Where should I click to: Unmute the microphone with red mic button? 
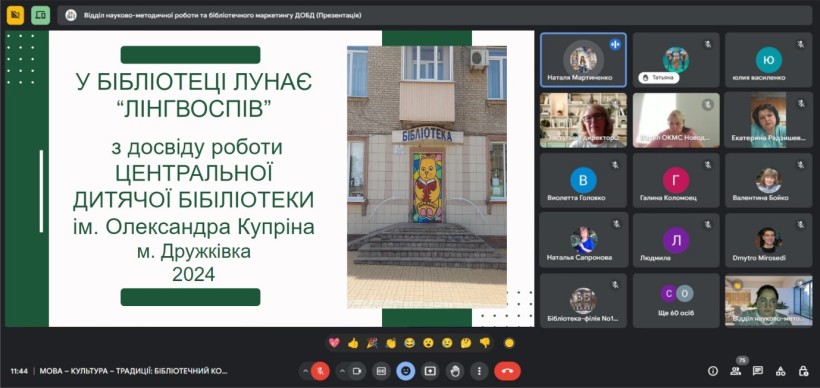click(x=320, y=371)
